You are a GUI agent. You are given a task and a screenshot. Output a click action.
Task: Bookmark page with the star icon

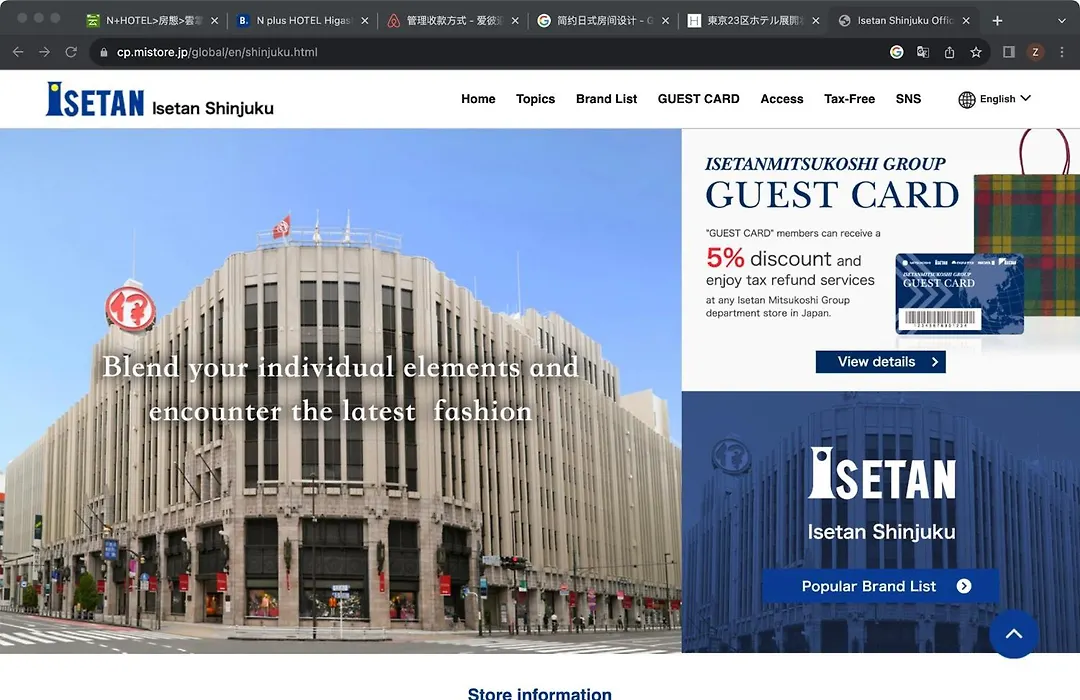coord(975,52)
